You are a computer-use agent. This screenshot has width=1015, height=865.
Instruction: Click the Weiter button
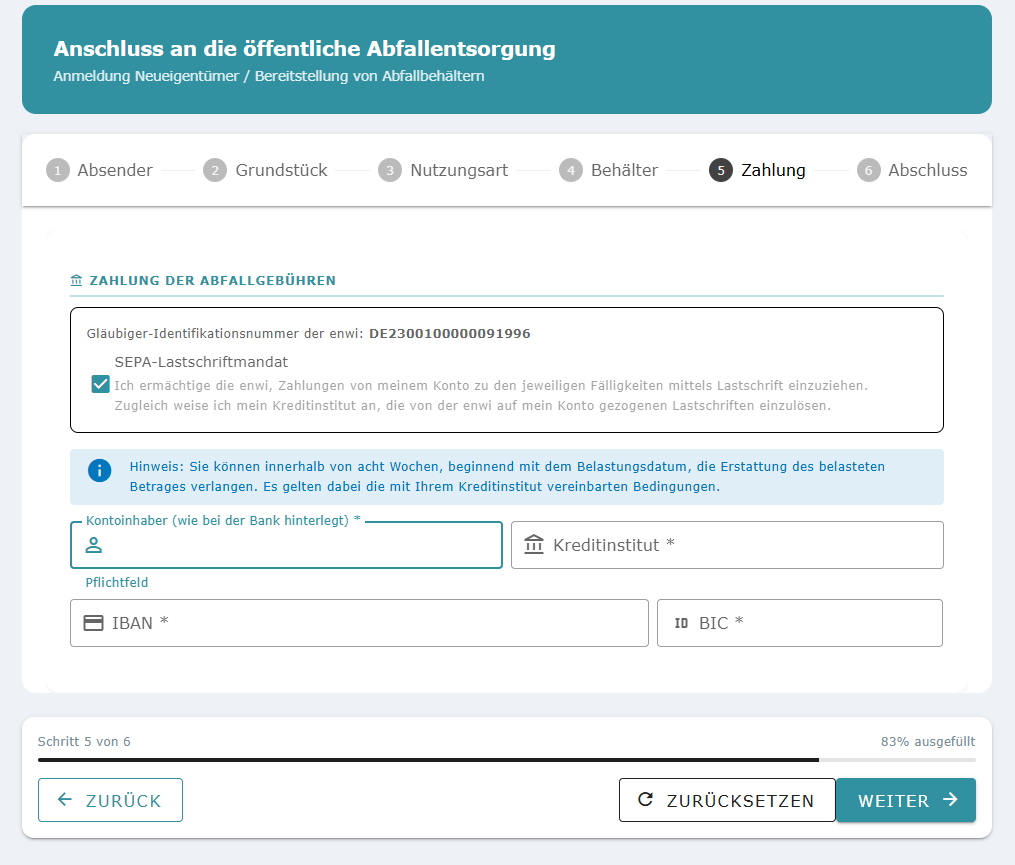tap(906, 800)
